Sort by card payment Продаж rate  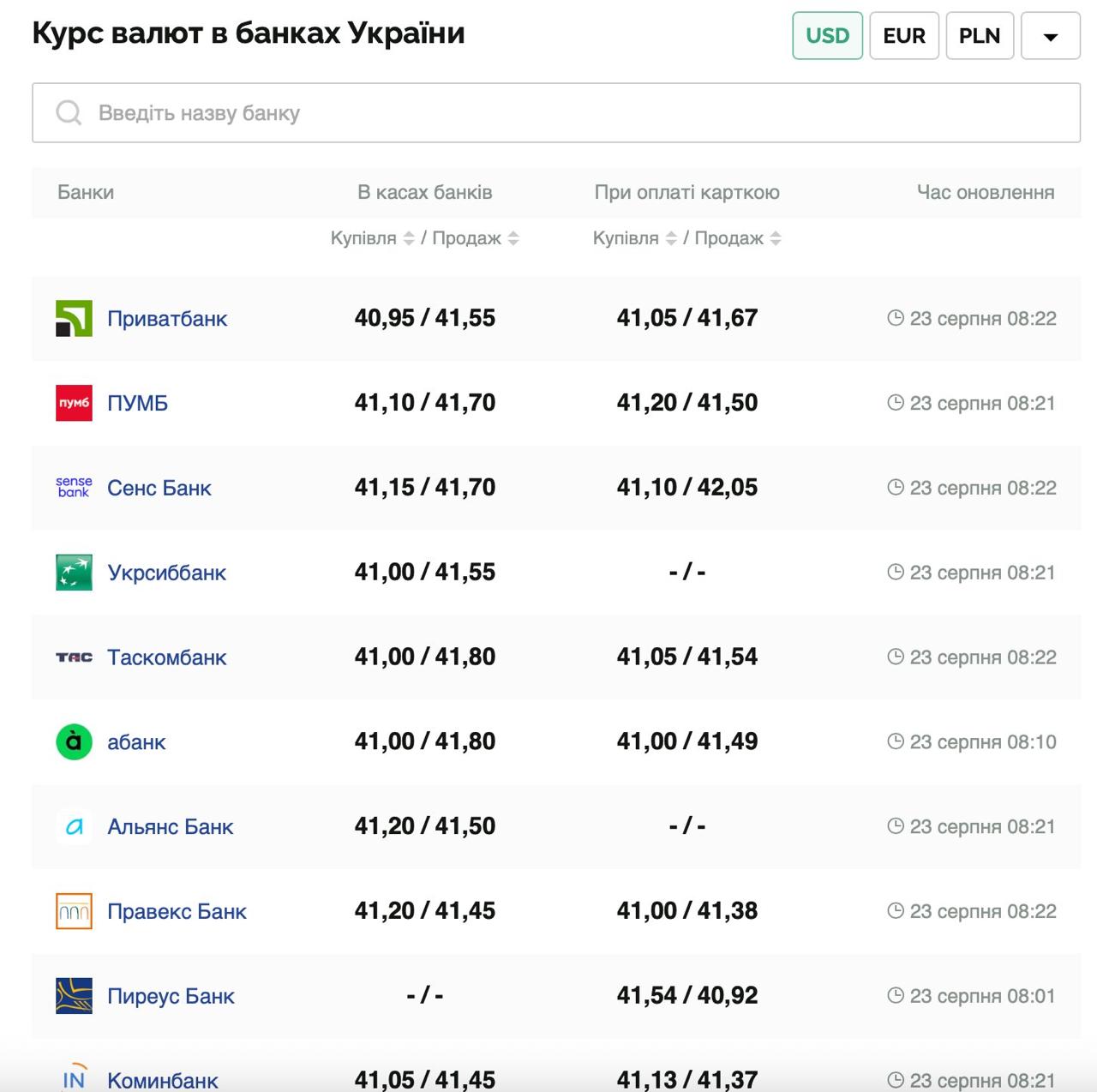776,238
